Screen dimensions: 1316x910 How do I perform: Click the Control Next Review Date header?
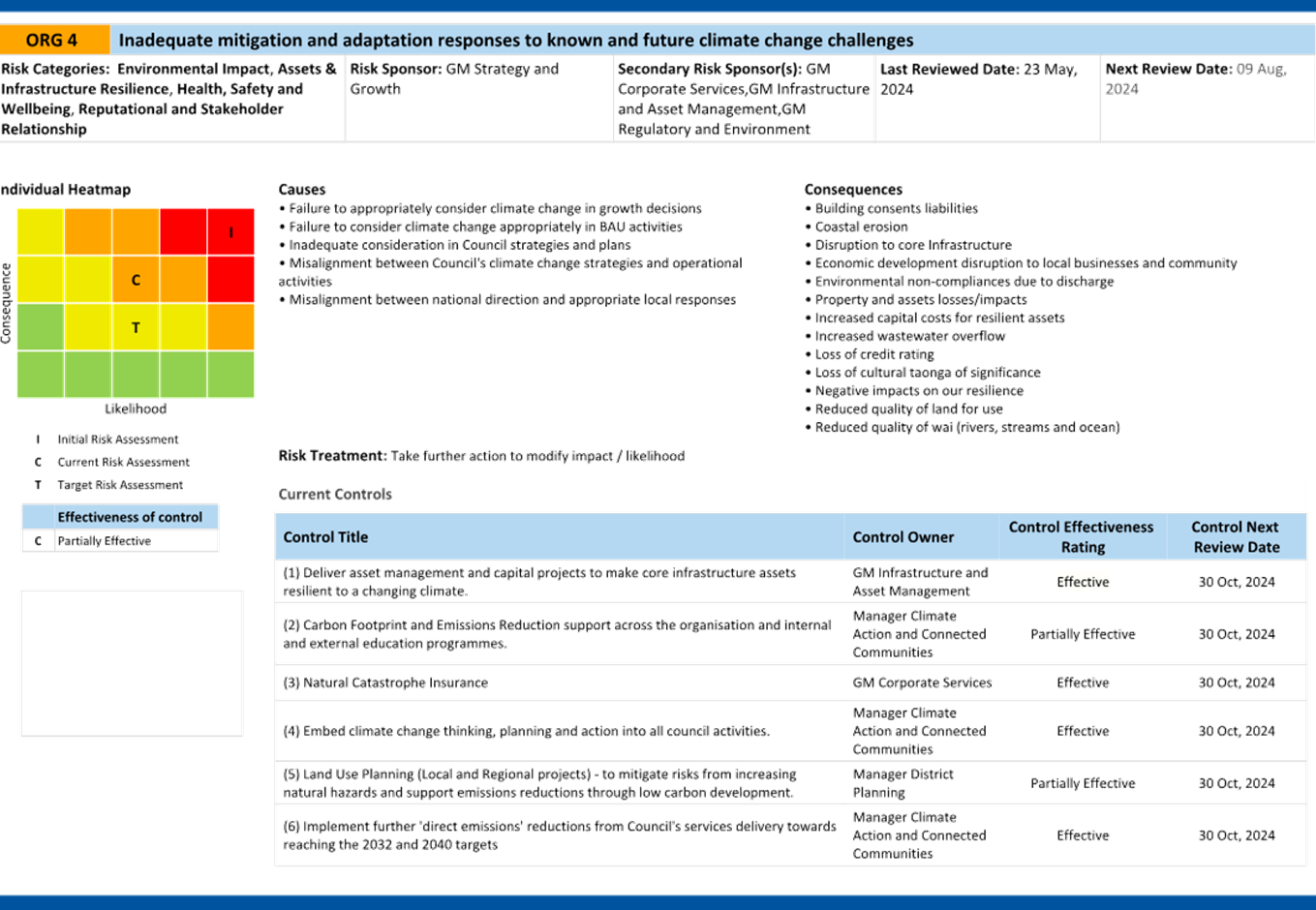click(x=1235, y=537)
